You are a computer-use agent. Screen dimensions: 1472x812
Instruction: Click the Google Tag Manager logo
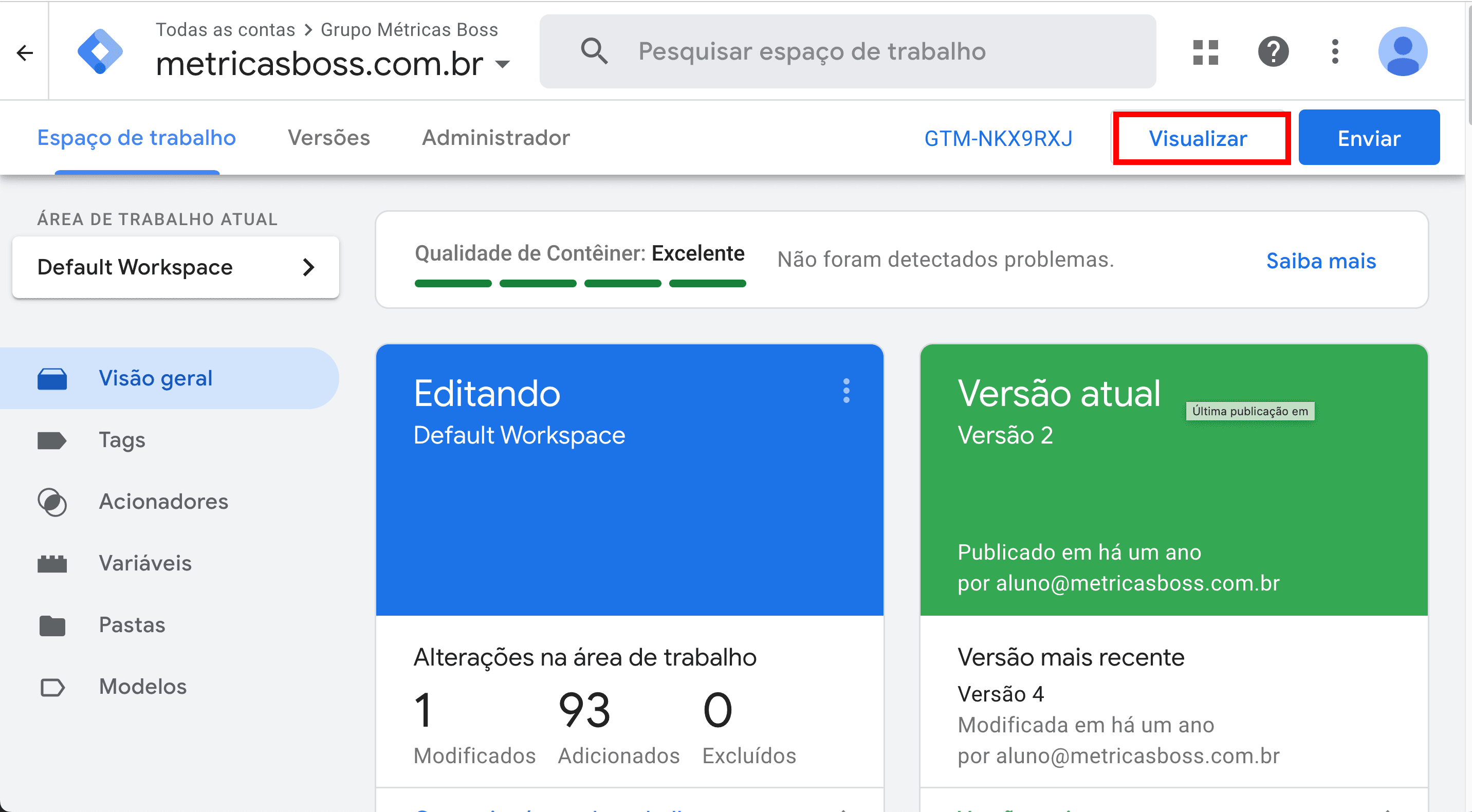100,51
